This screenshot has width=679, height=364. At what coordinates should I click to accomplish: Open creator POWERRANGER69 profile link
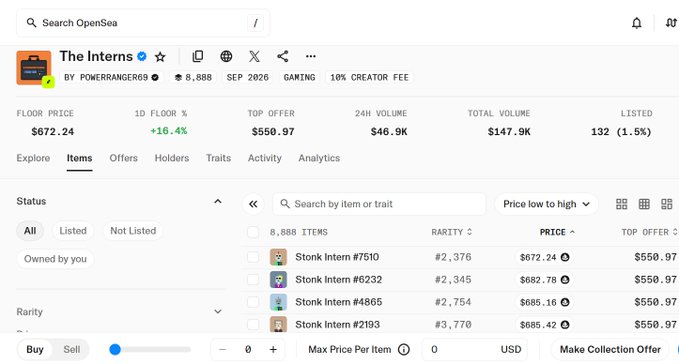click(111, 77)
